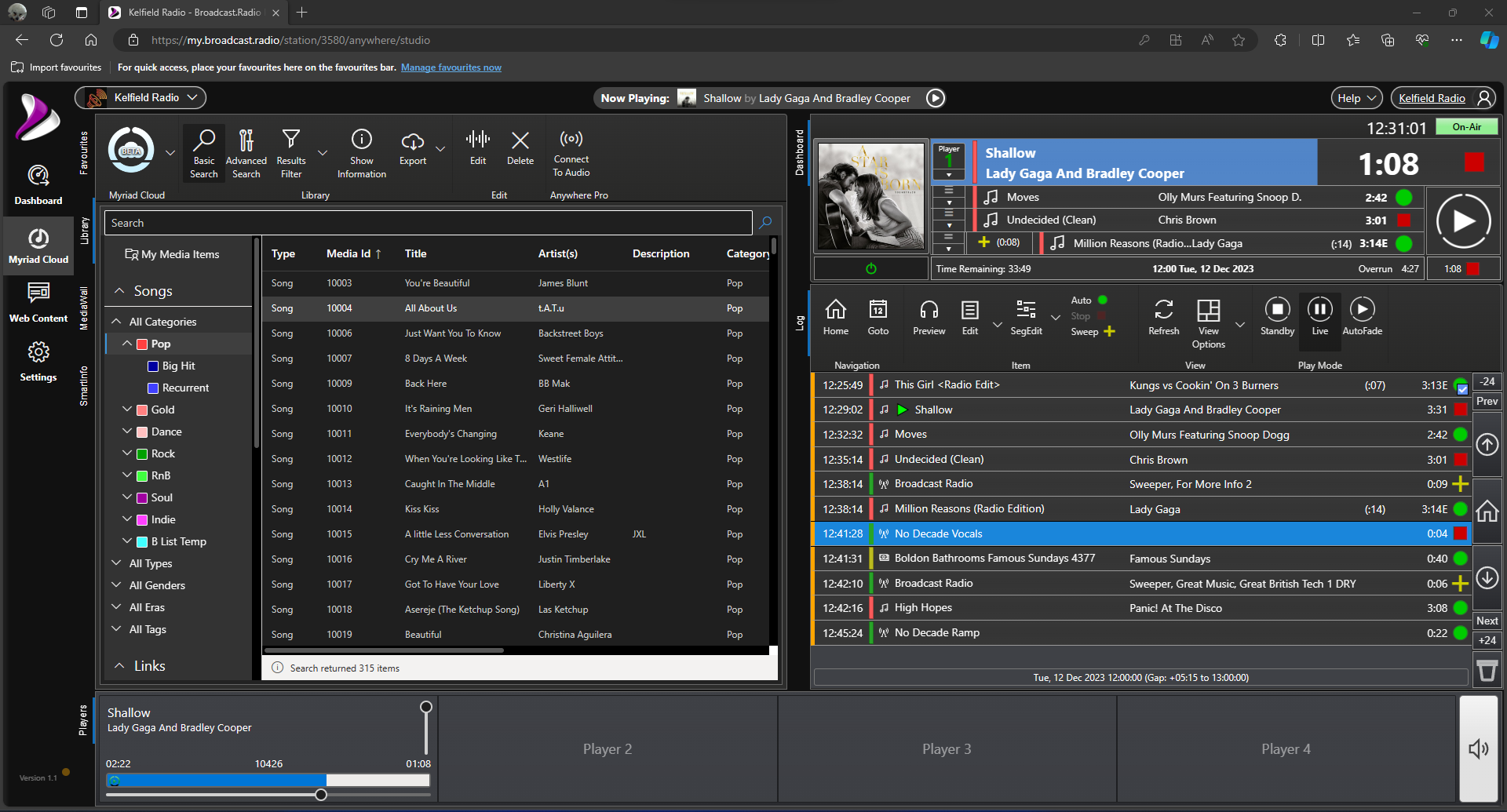Open the Log panel tab

click(x=800, y=322)
